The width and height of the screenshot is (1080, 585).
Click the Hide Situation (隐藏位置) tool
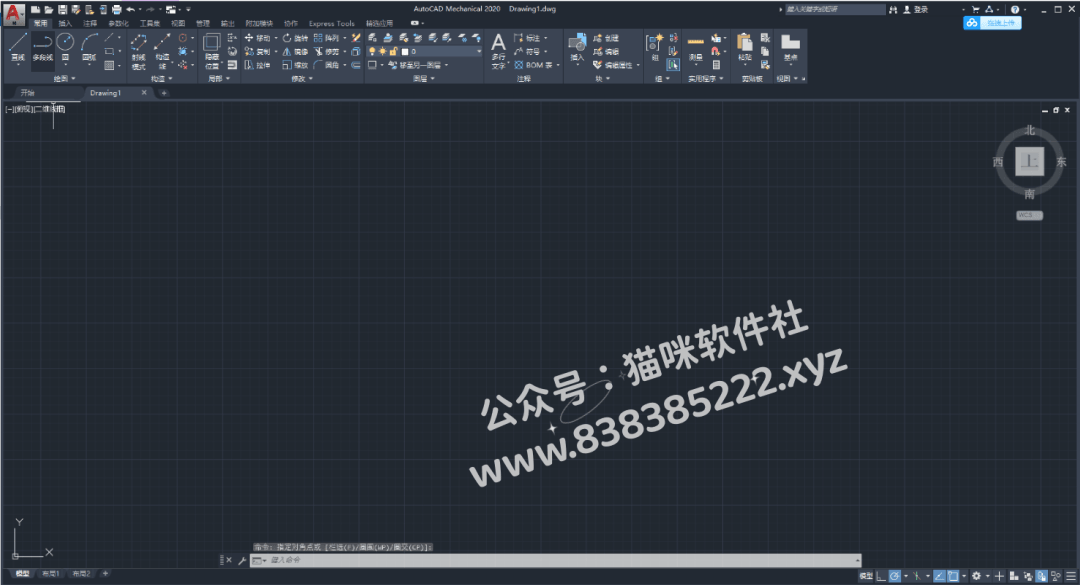(211, 51)
